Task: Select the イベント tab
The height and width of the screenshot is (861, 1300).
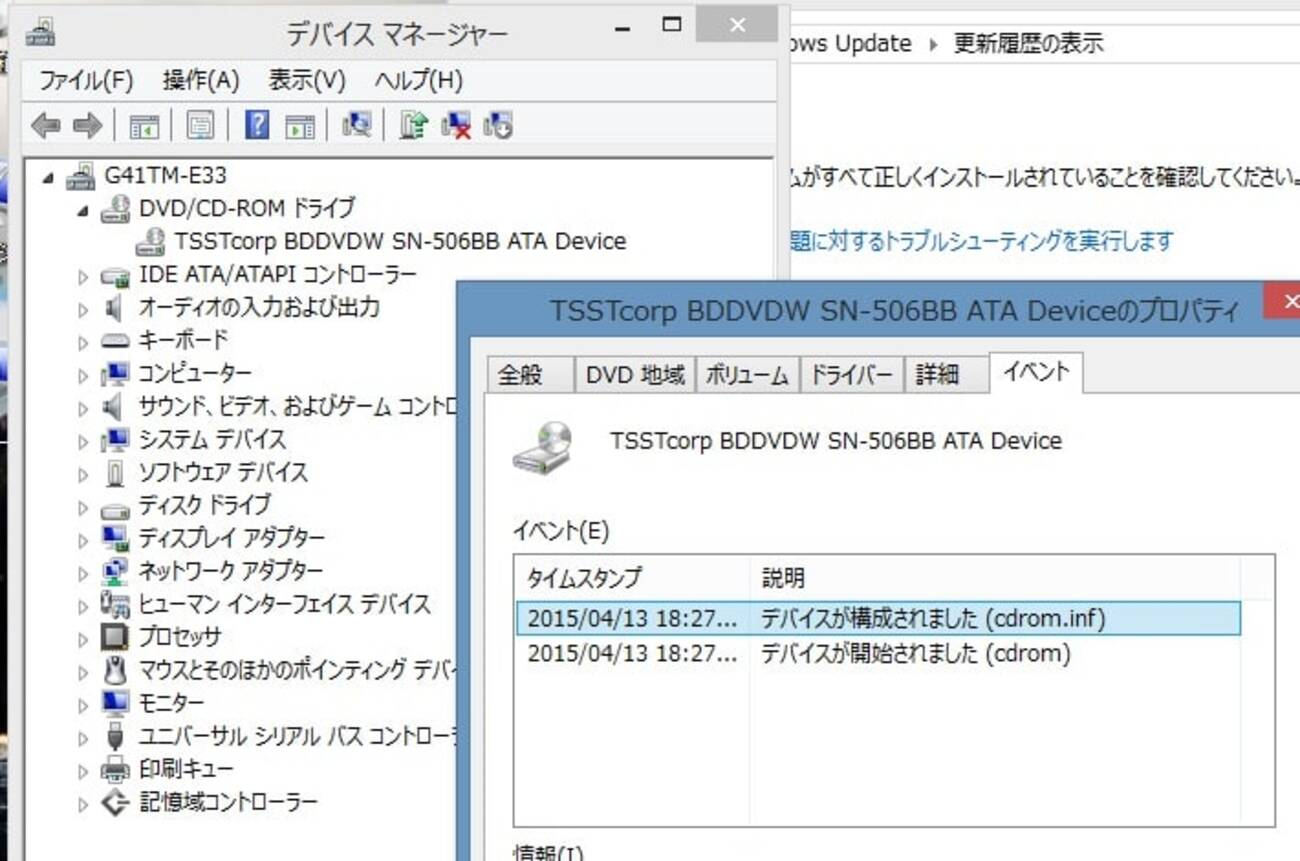Action: point(1035,372)
